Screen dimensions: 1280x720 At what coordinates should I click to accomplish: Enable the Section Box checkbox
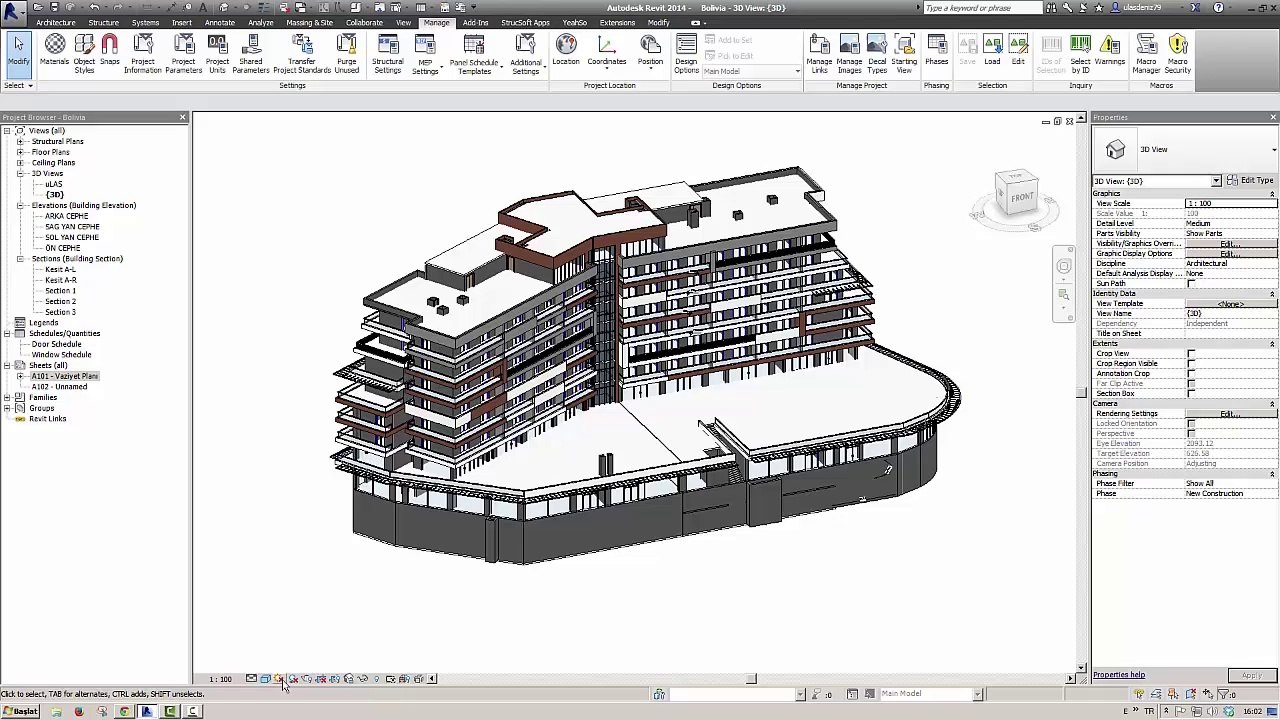tap(1191, 394)
